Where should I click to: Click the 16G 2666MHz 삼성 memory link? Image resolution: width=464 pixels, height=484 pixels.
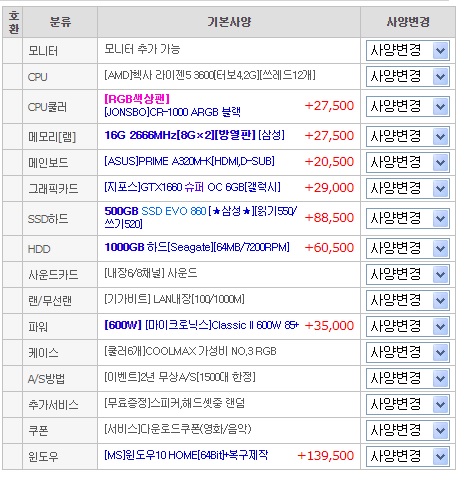pos(195,135)
